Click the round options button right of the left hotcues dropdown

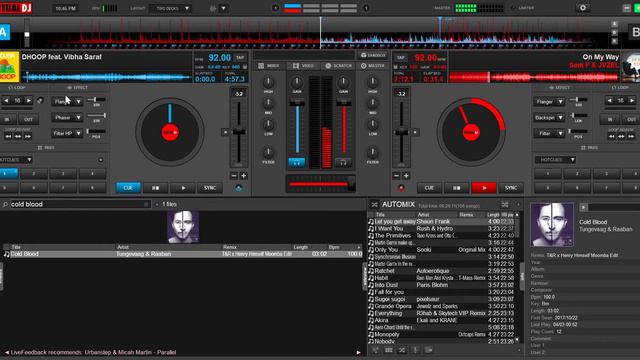coord(100,160)
